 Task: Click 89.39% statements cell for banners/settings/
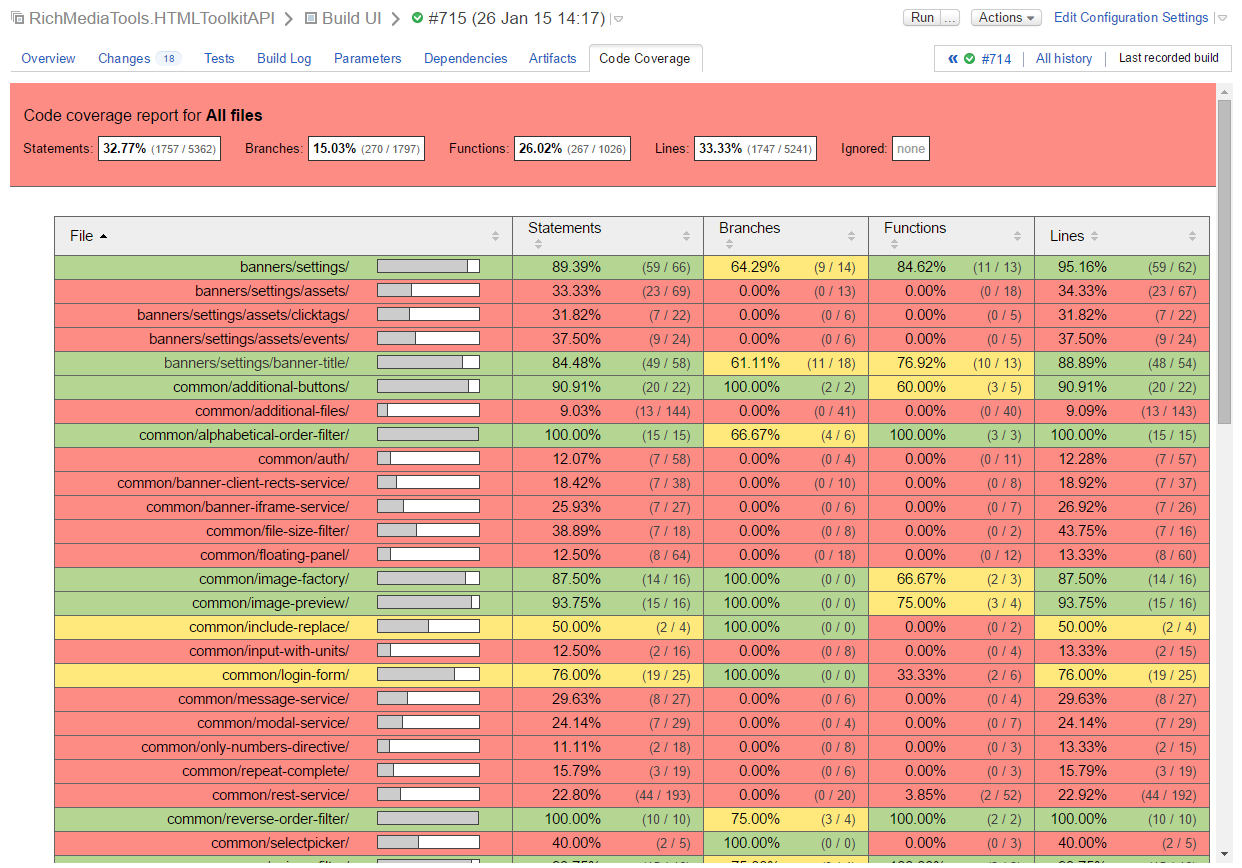point(608,267)
